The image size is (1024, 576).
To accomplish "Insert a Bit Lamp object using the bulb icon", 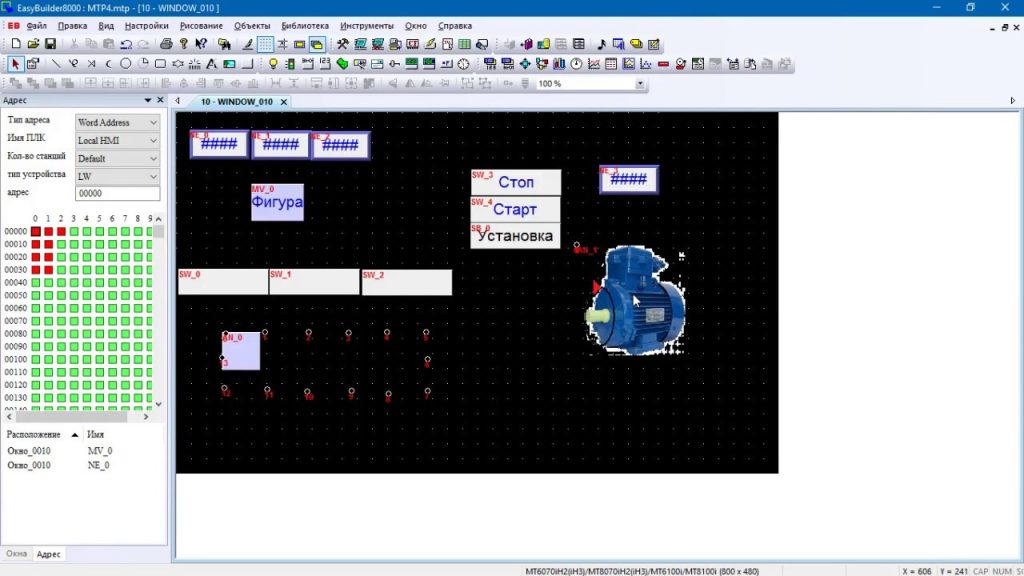I will click(x=273, y=64).
